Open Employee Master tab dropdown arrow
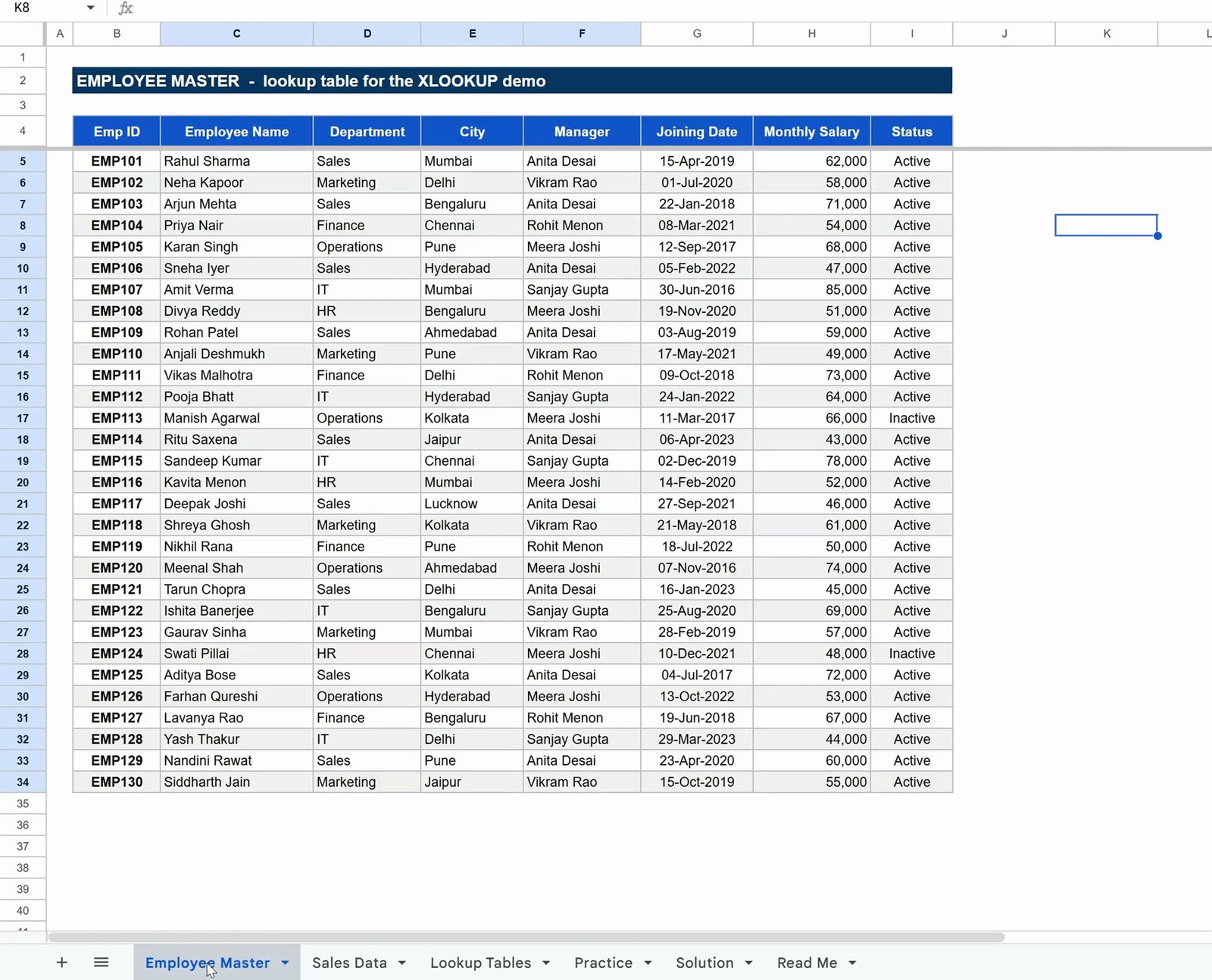The image size is (1212, 980). coord(285,963)
